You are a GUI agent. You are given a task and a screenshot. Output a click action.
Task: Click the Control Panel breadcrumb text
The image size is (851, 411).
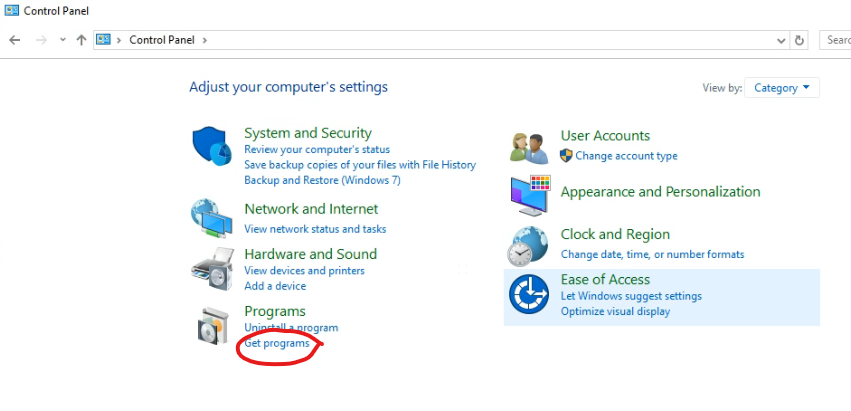click(x=162, y=40)
